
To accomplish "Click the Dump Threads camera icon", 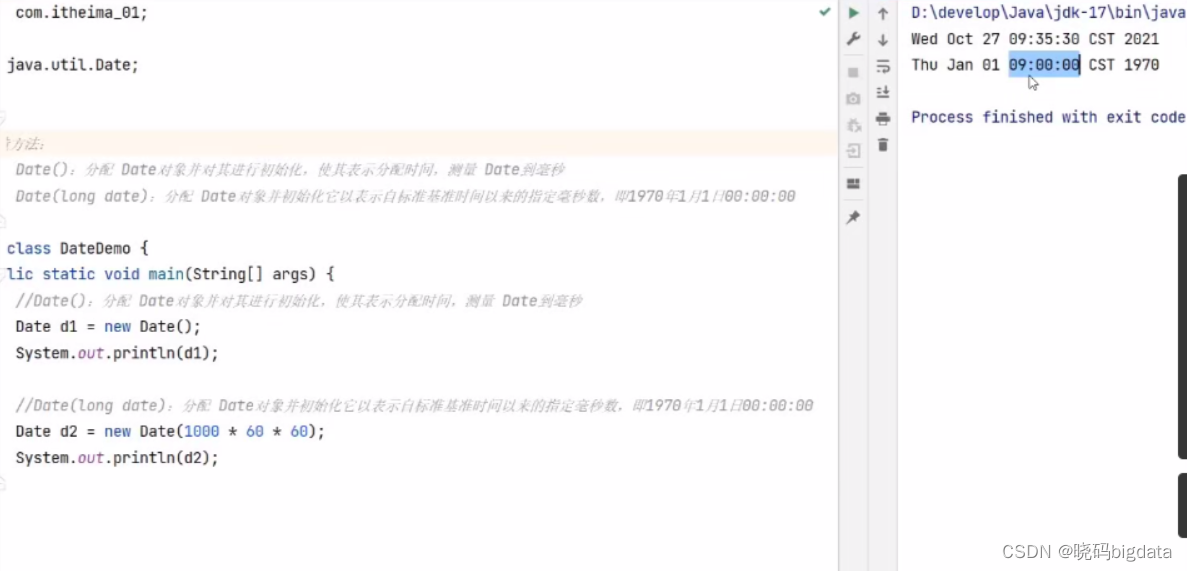I will coord(853,98).
